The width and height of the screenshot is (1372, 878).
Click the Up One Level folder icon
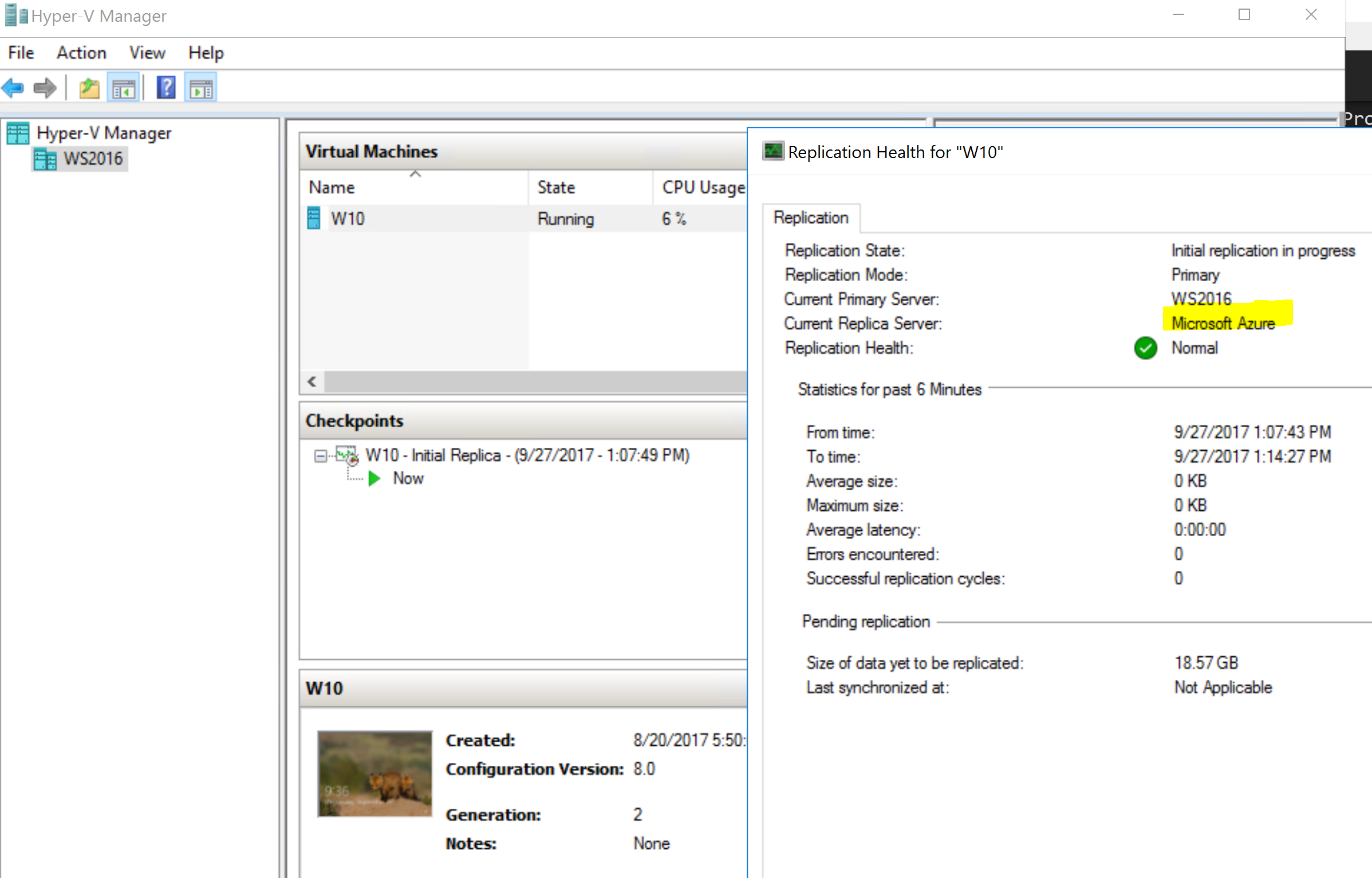coord(89,88)
